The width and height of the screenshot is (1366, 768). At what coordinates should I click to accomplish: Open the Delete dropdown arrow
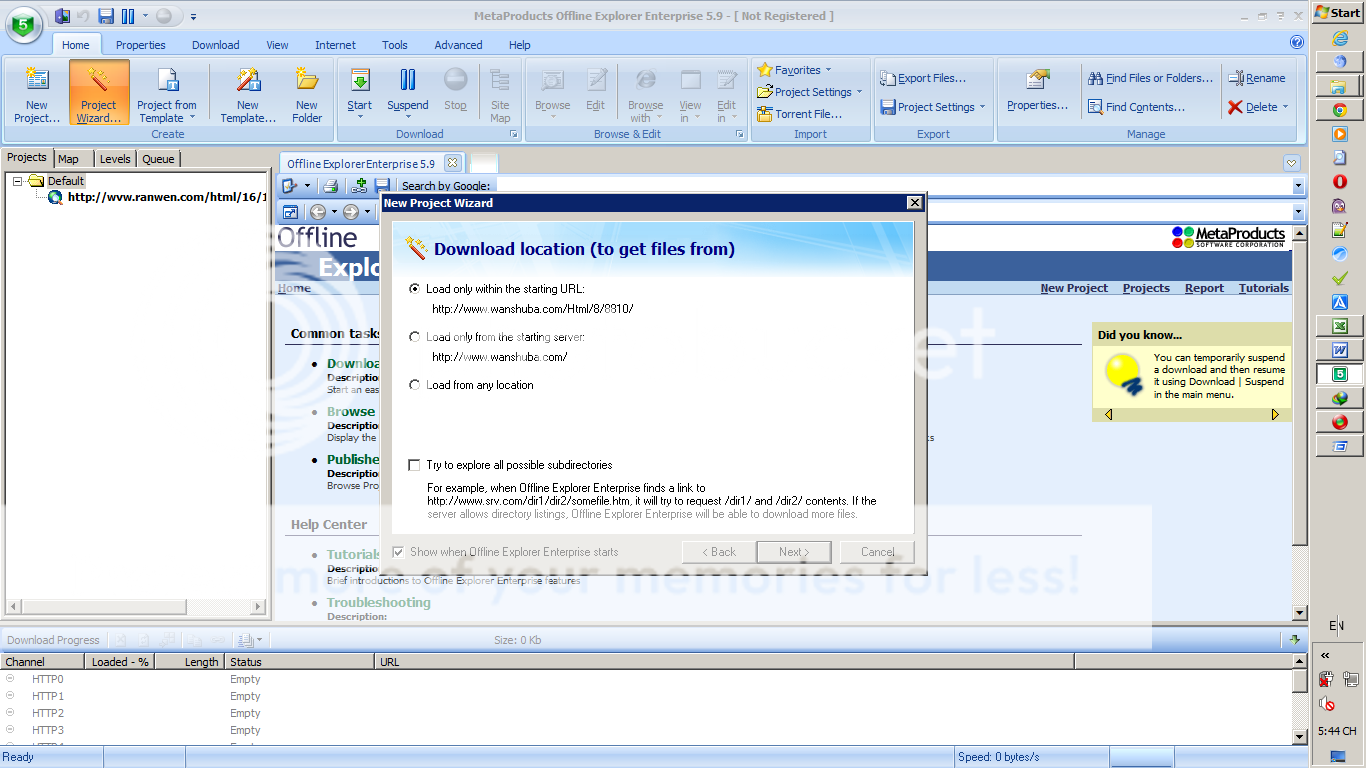pos(1285,107)
